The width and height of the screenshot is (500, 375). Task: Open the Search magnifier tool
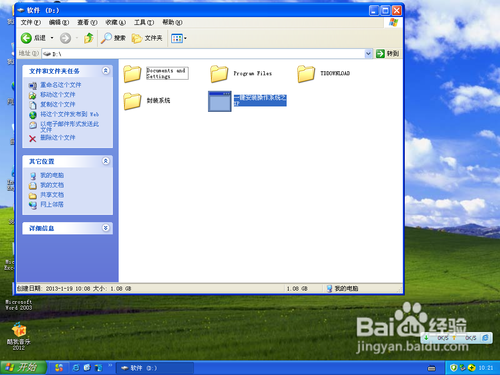pos(113,38)
